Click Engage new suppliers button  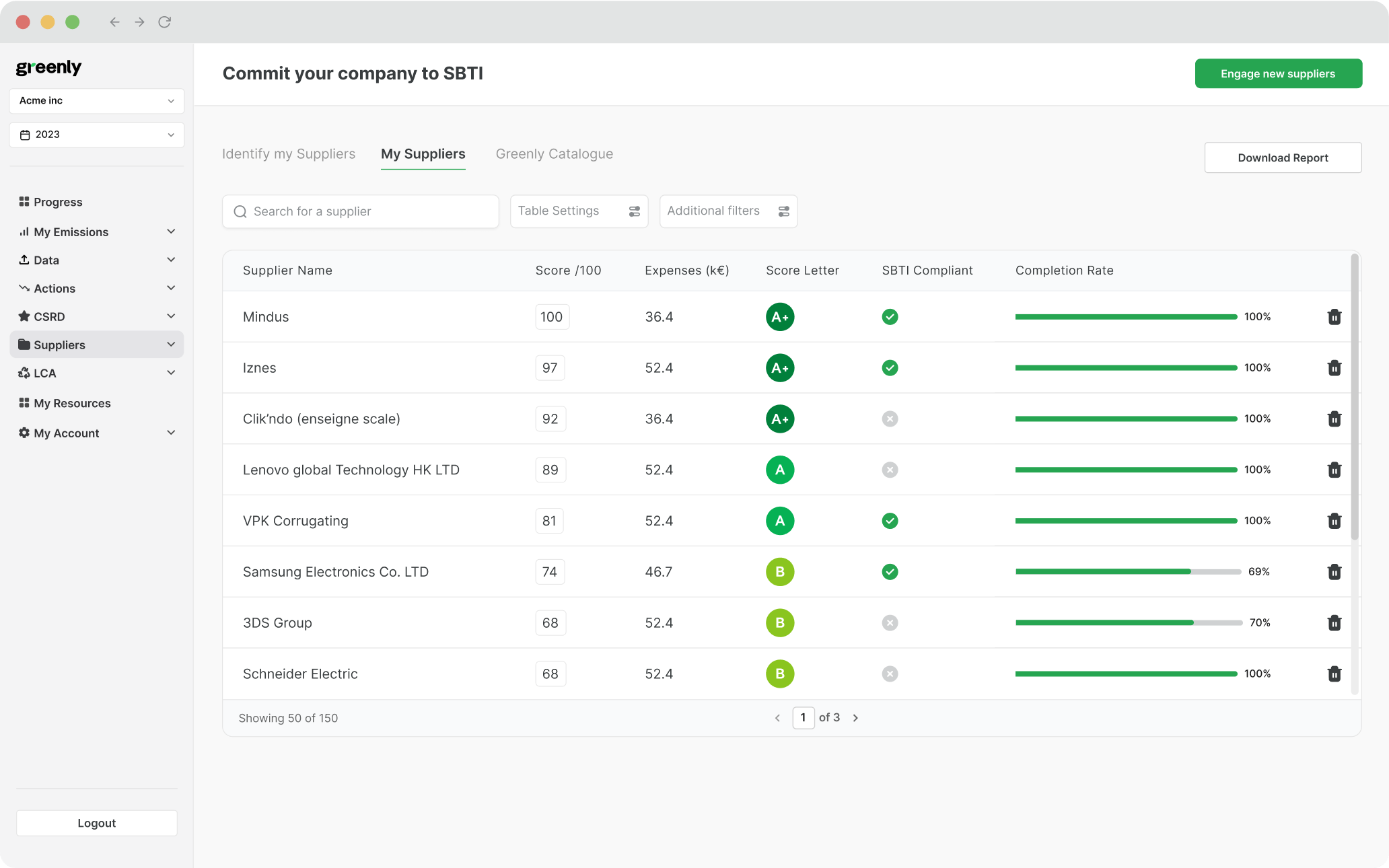coord(1278,73)
